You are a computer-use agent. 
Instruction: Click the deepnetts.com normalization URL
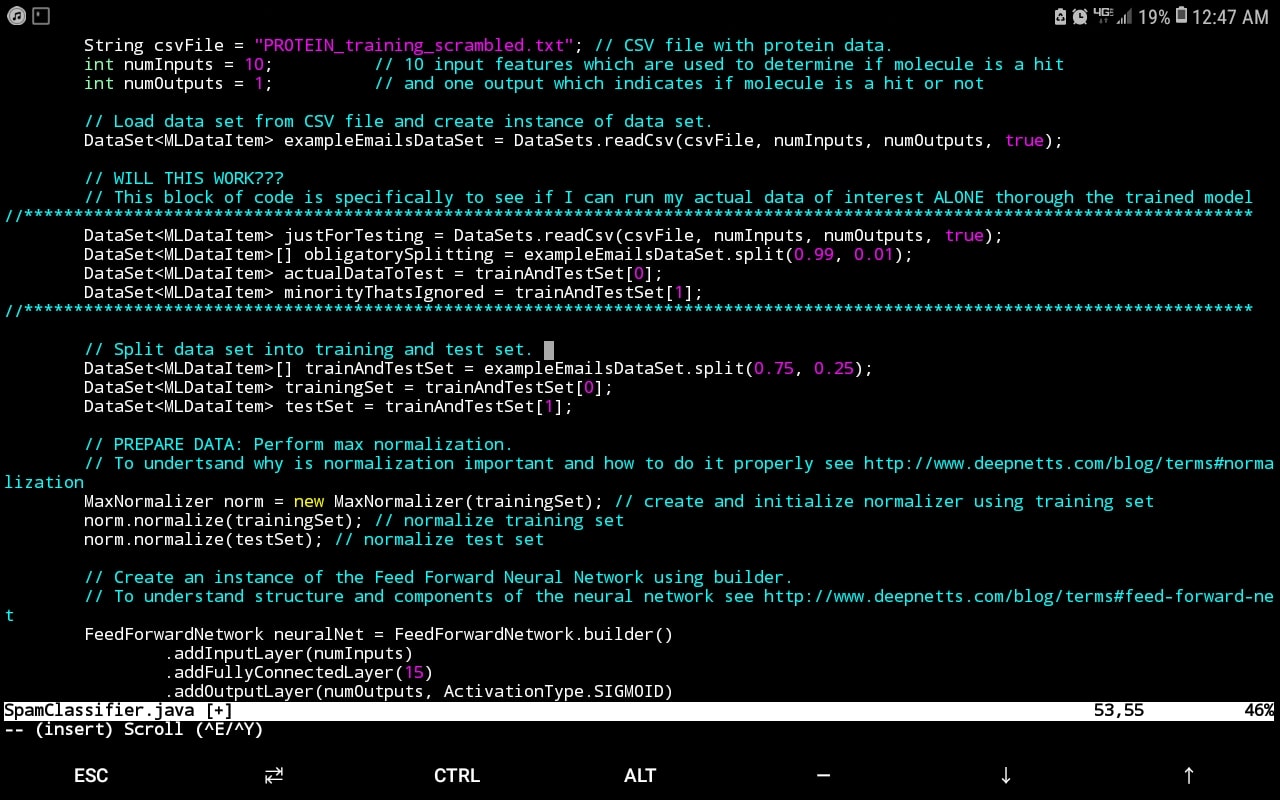[x=1068, y=463]
